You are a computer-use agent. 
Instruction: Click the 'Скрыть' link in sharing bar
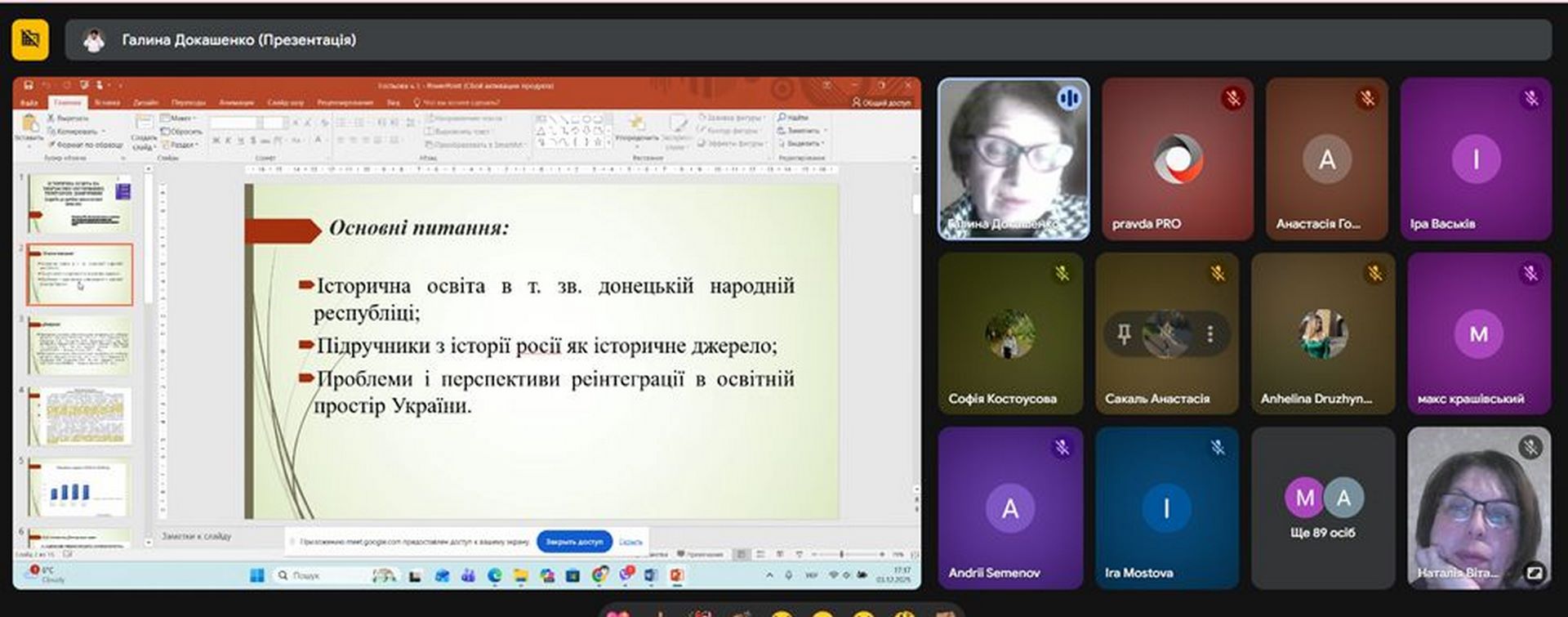630,541
